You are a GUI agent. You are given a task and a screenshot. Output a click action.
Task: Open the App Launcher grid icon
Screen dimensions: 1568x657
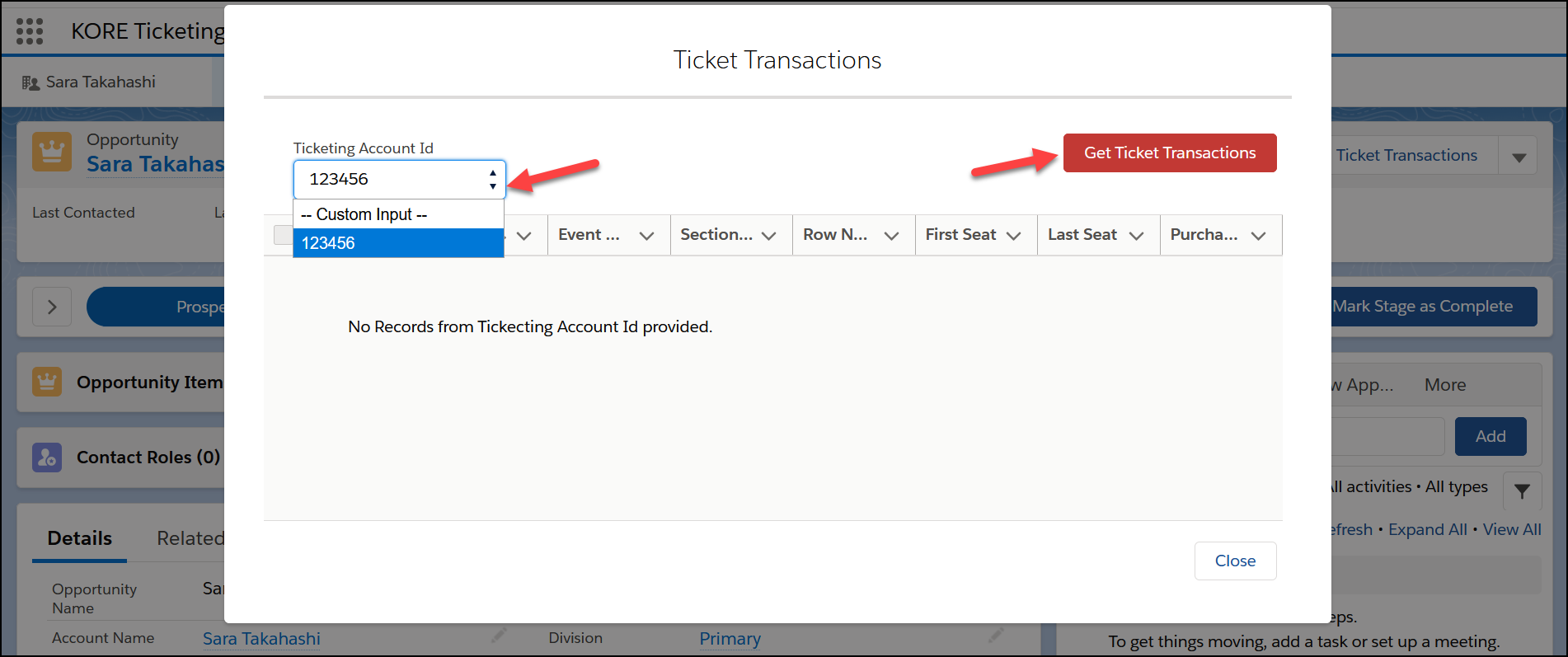click(x=30, y=31)
